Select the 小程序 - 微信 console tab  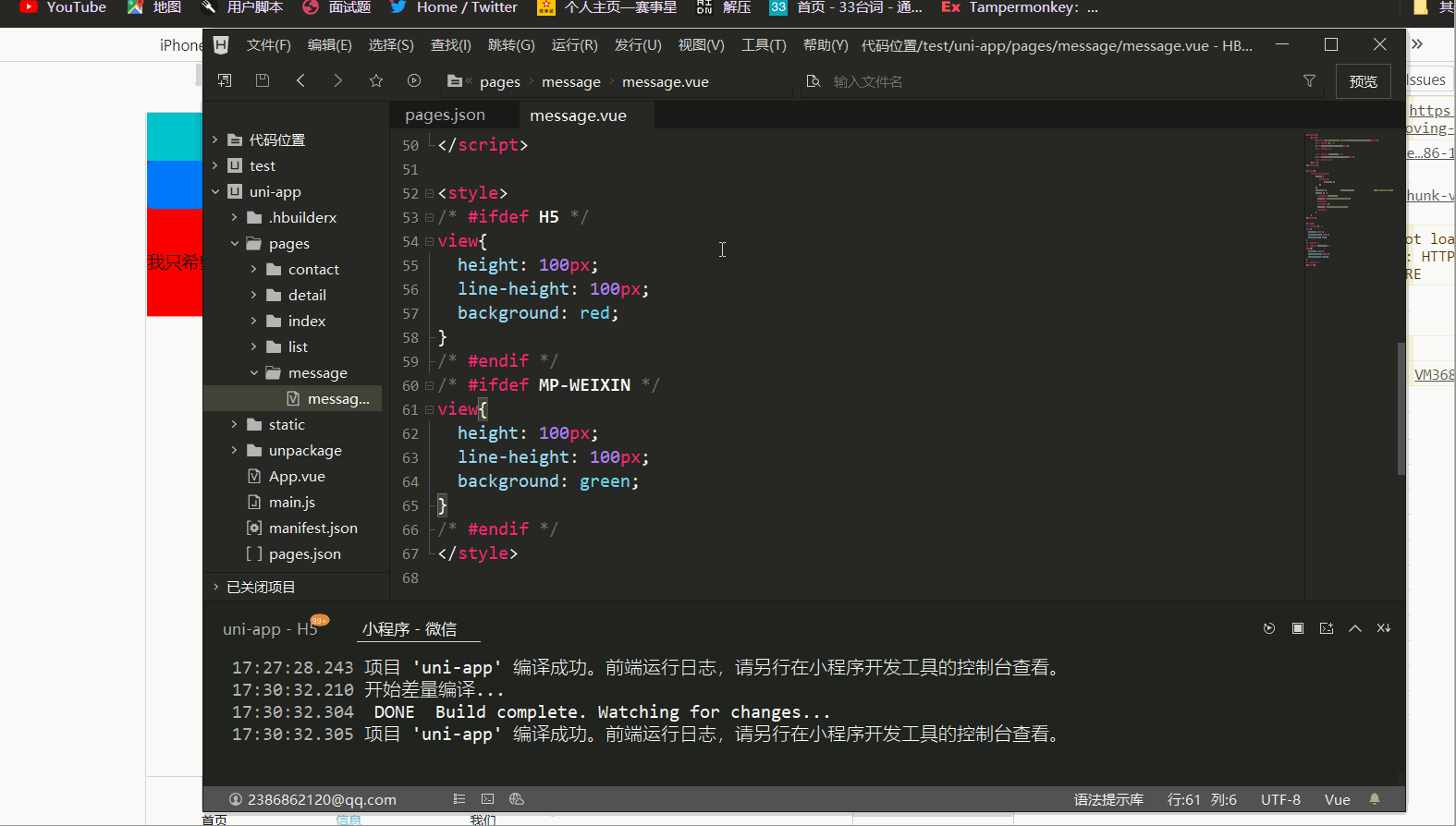pos(410,629)
